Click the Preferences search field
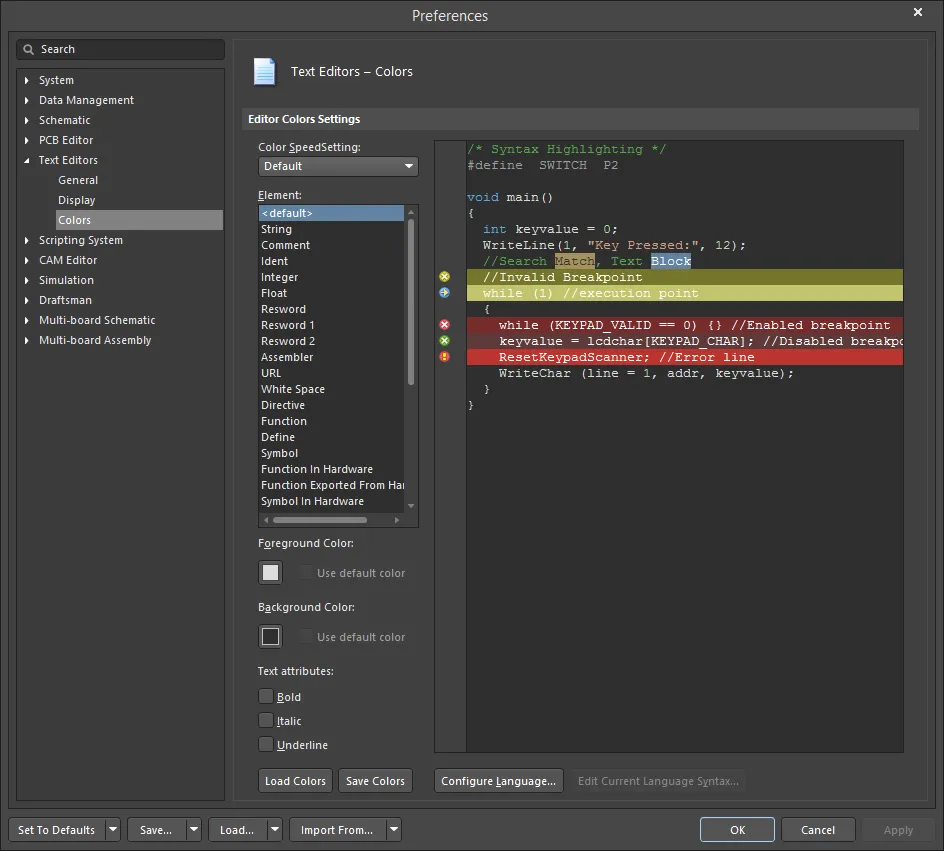 pyautogui.click(x=120, y=49)
